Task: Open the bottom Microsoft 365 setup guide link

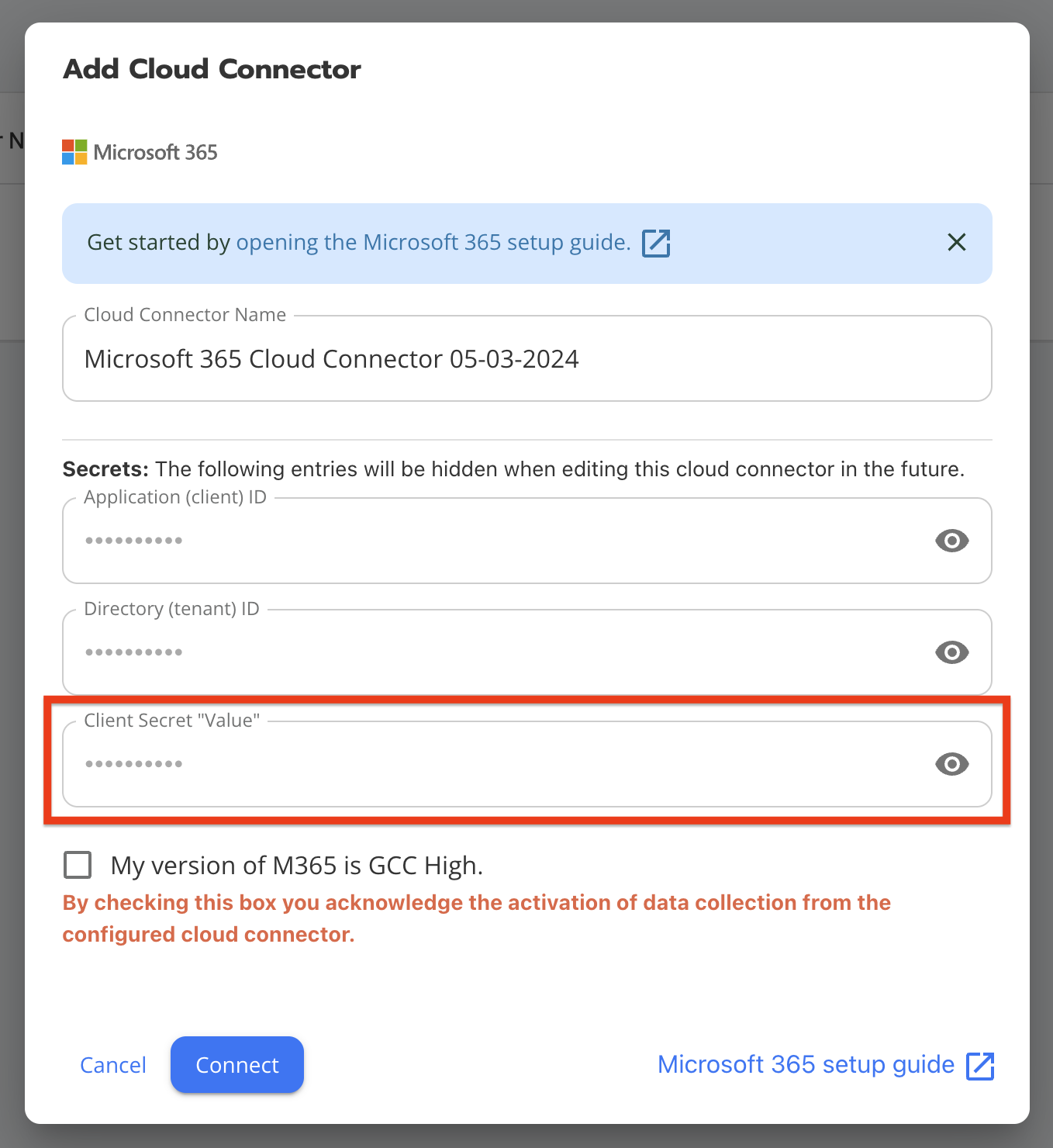Action: (x=805, y=1065)
